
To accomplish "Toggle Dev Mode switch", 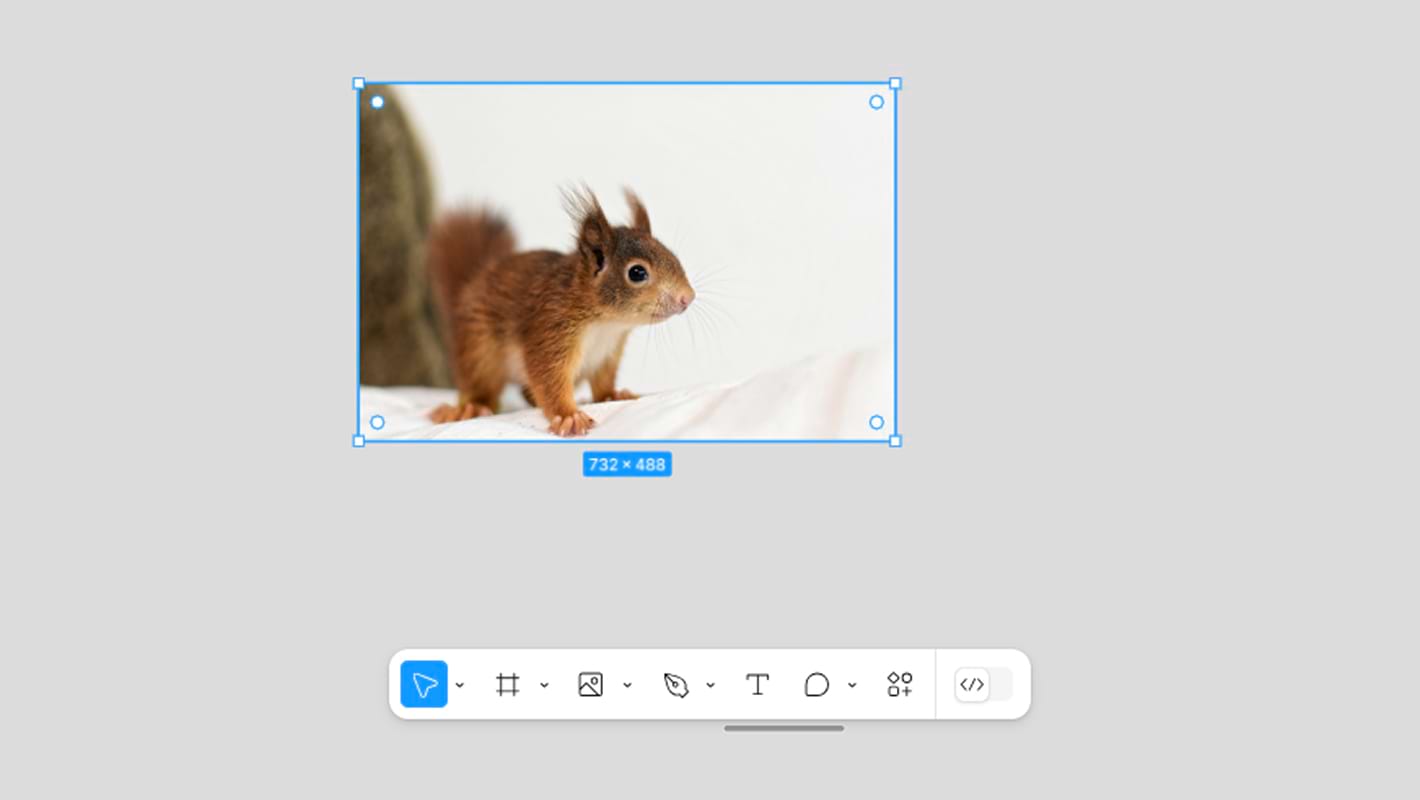I will (983, 685).
